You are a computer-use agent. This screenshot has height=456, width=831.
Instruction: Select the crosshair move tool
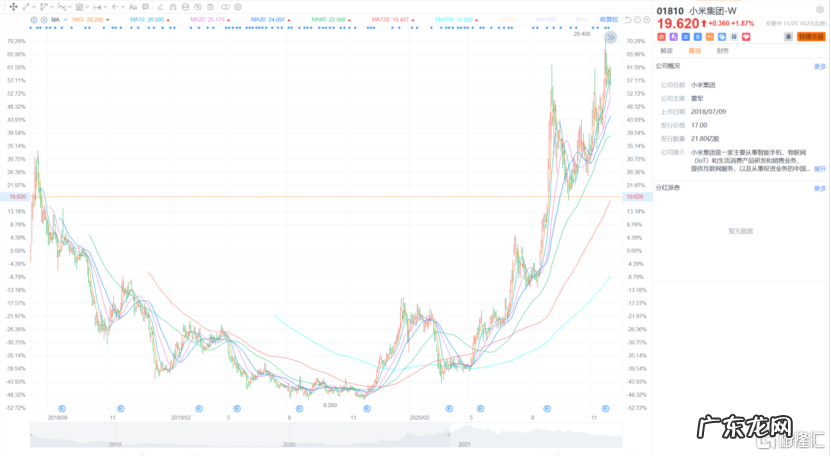(13, 7)
